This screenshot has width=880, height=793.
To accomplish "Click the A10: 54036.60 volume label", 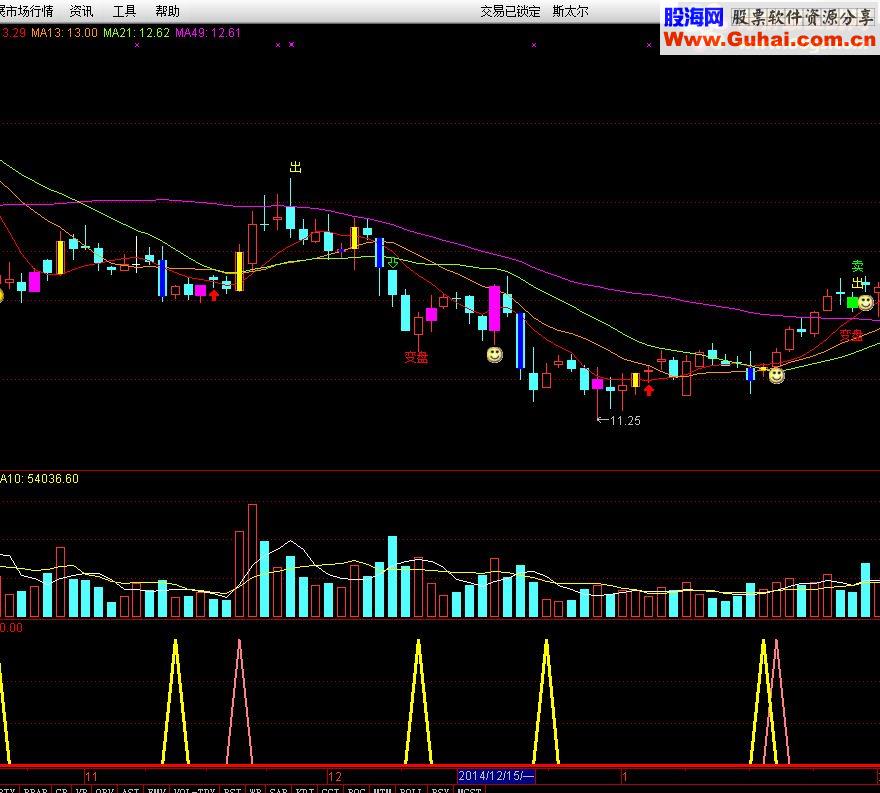I will [x=39, y=479].
